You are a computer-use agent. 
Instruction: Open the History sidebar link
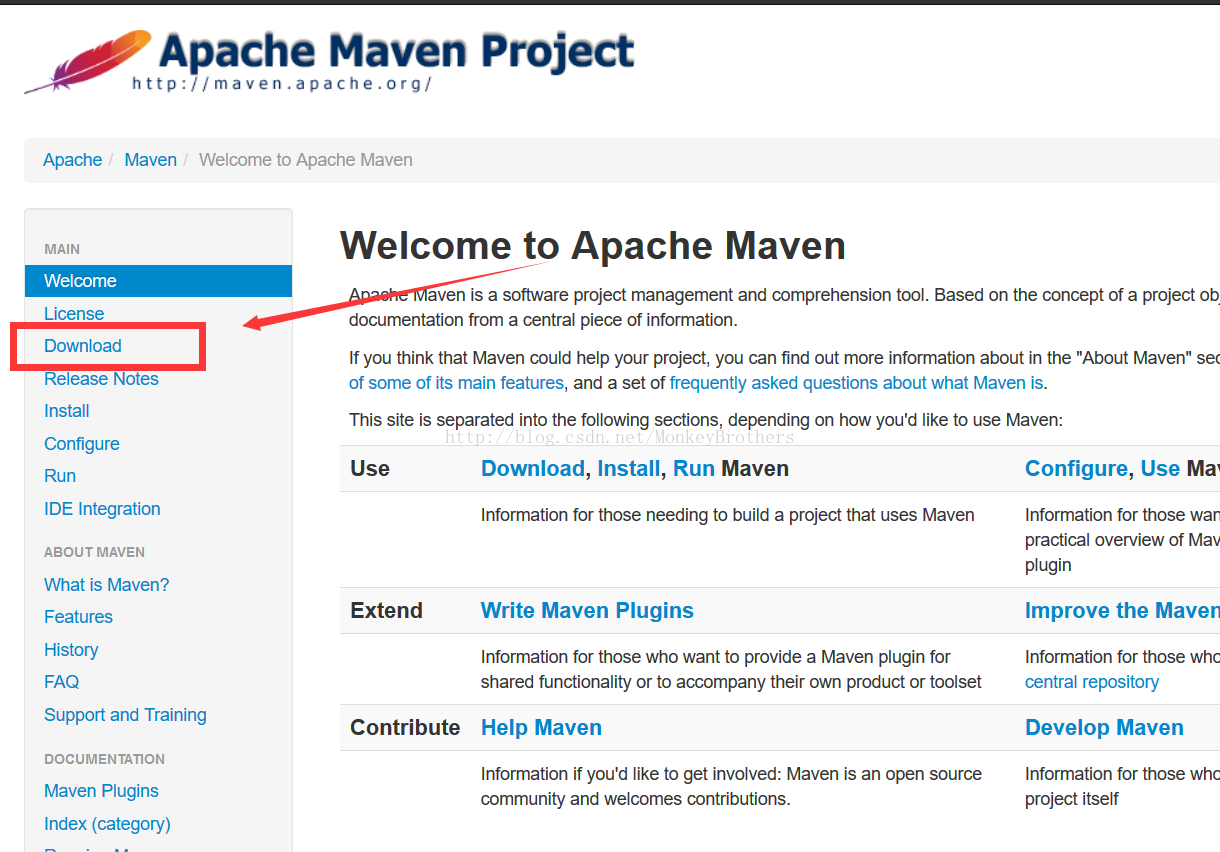71,650
